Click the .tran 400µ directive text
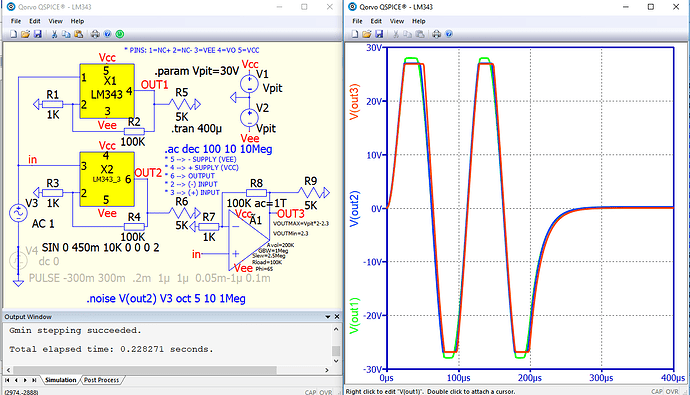Screen dimensions: 690x395 196,129
